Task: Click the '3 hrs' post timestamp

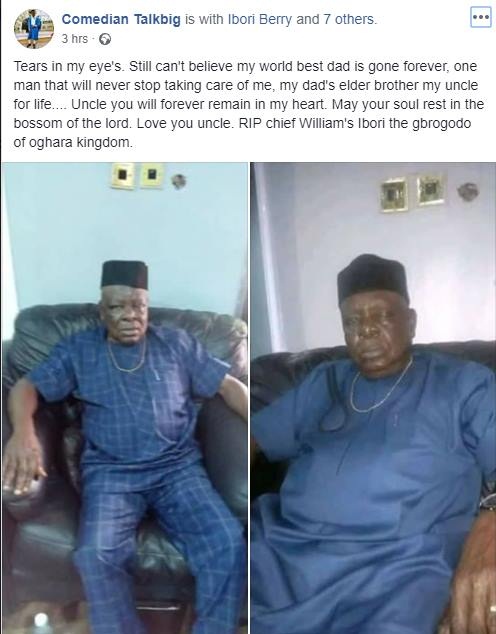Action: 74,39
